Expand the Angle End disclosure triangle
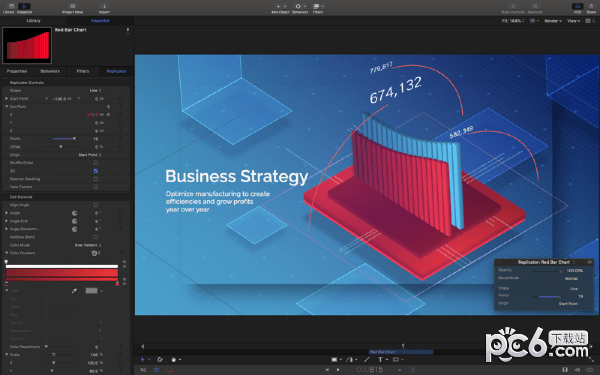The height and width of the screenshot is (375, 600). (x=7, y=221)
